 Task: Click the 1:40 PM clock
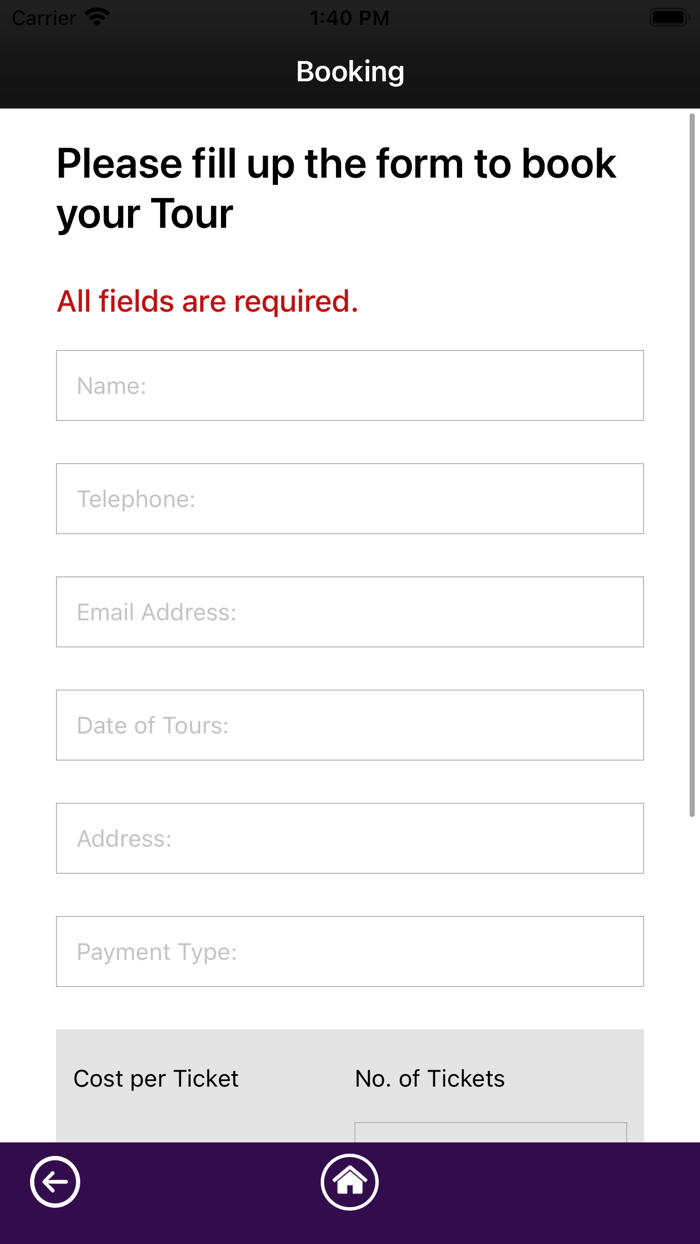click(x=350, y=18)
